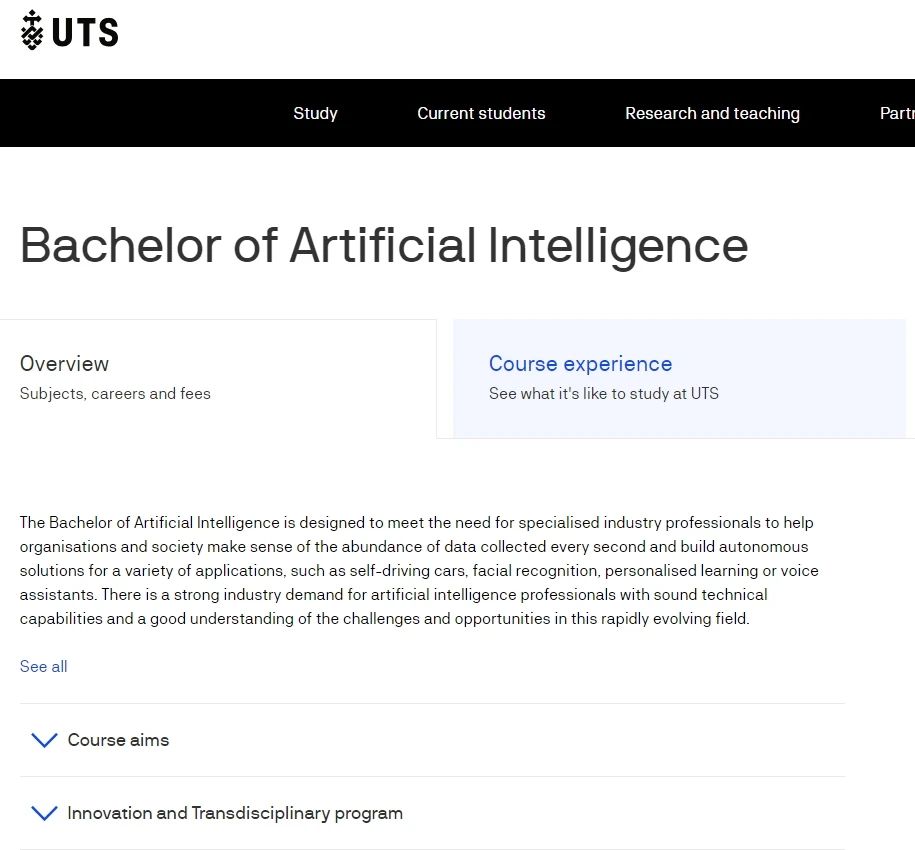This screenshot has width=915, height=850.
Task: Click the UTS wordmark in header
Action: (x=85, y=32)
